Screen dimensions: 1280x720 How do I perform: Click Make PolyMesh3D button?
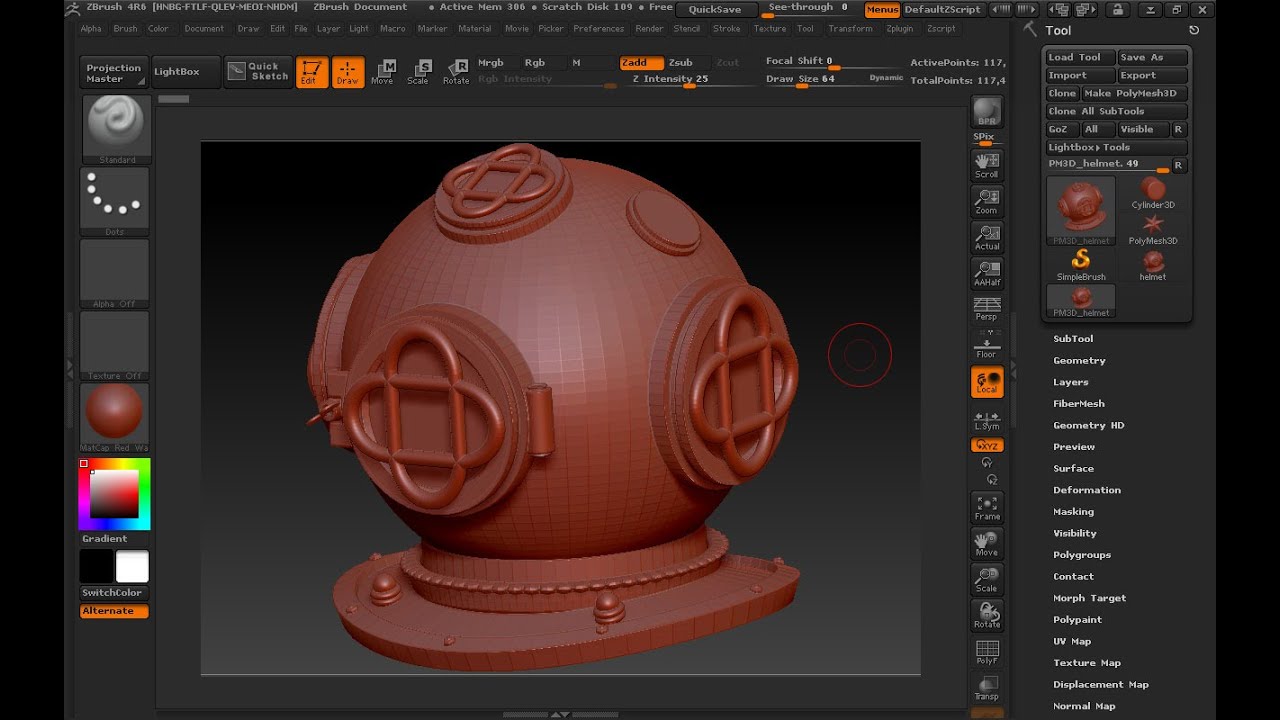(1134, 93)
